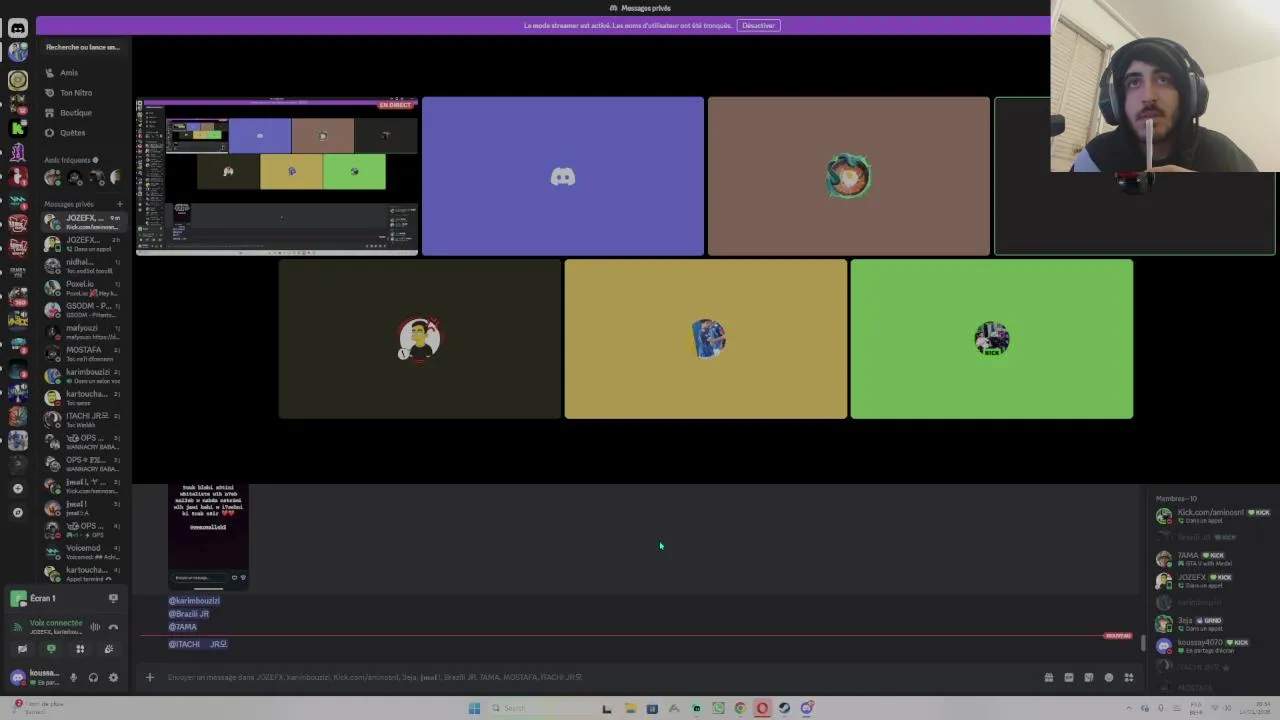Viewport: 1280px width, 720px height.
Task: Click koussay user avatar panel
Action: tap(36, 677)
